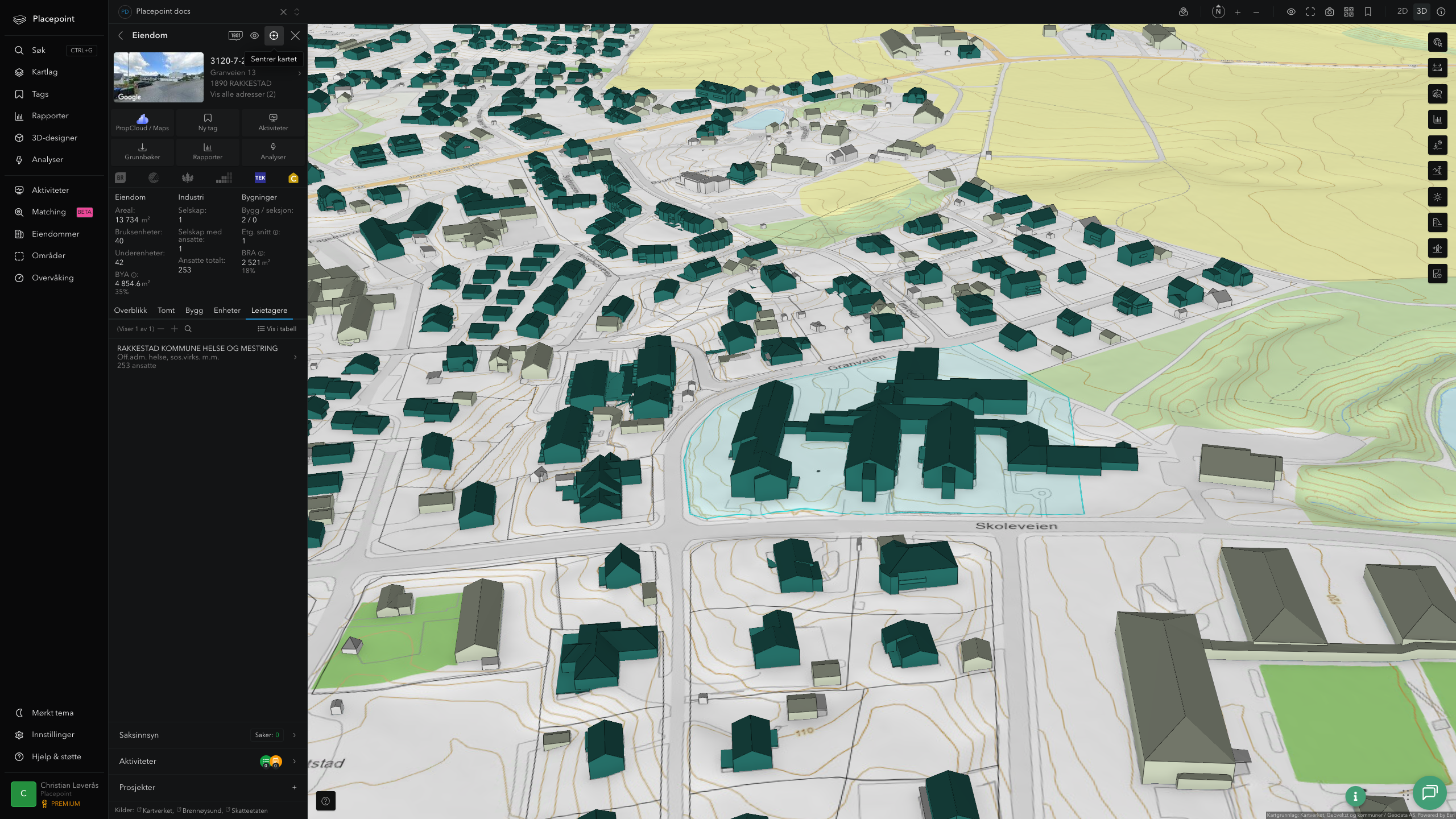1456x819 pixels.
Task: Open the distance measurement ruler tool
Action: tap(1438, 68)
